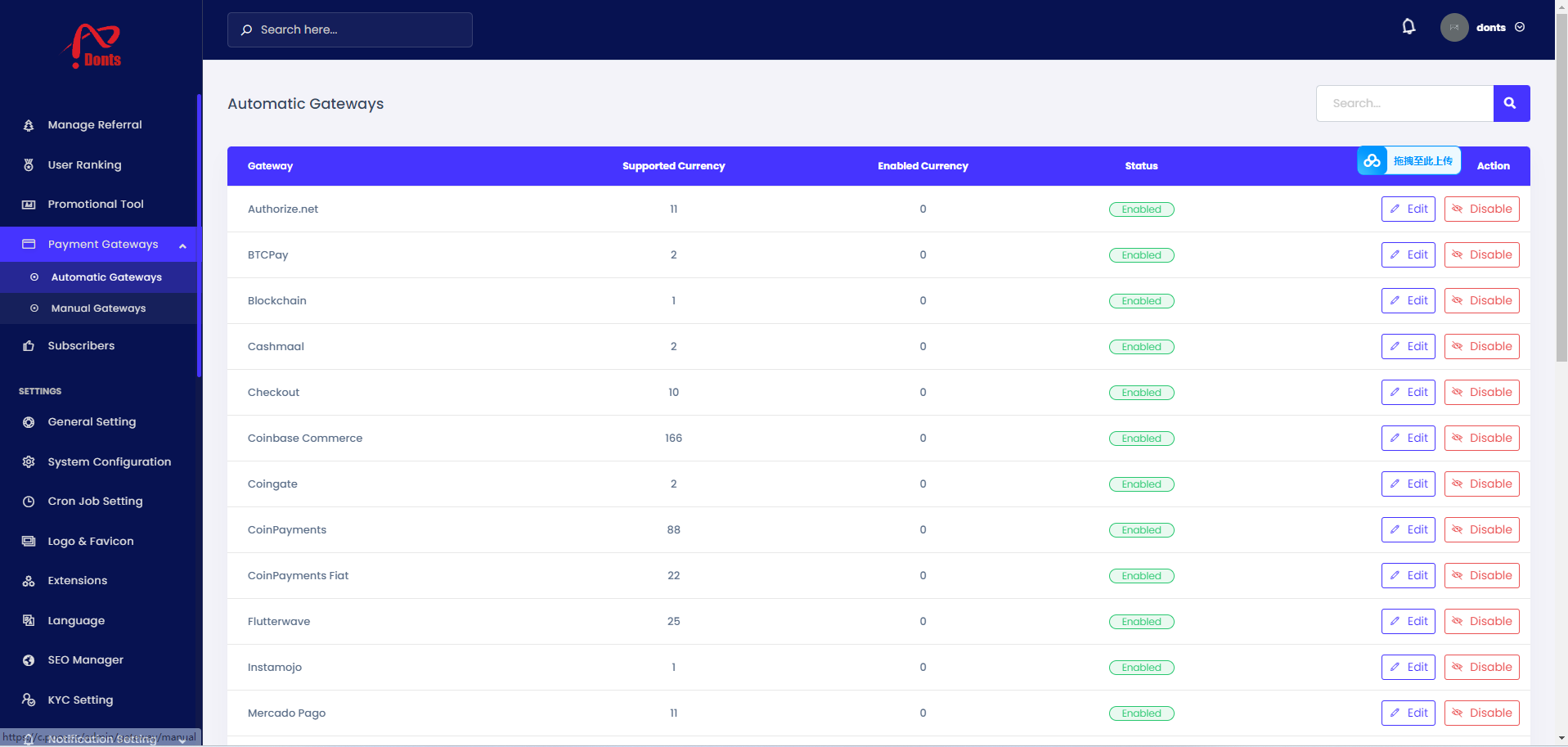Edit the Coingate gateway
This screenshot has width=1568, height=747.
pos(1409,484)
